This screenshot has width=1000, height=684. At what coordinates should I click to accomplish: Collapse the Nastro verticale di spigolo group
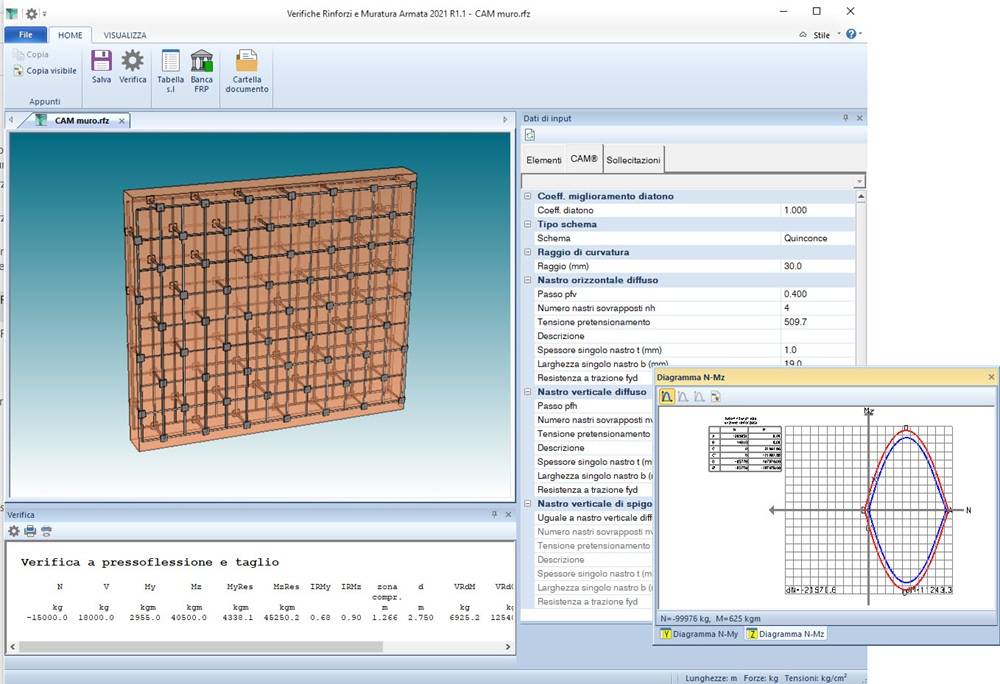click(527, 504)
